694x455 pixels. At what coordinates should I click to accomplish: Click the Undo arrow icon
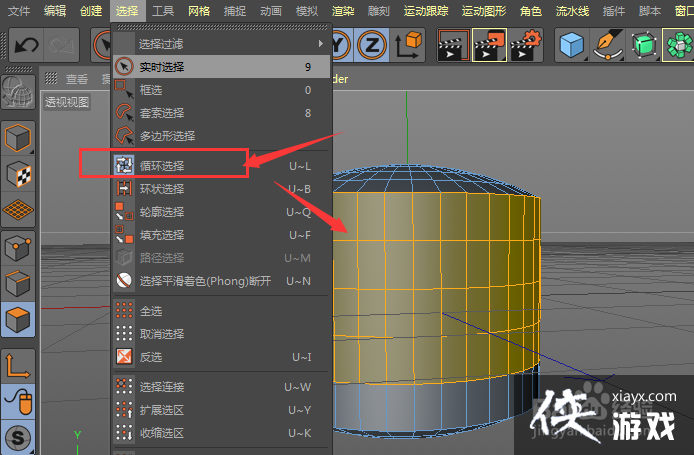(26, 45)
